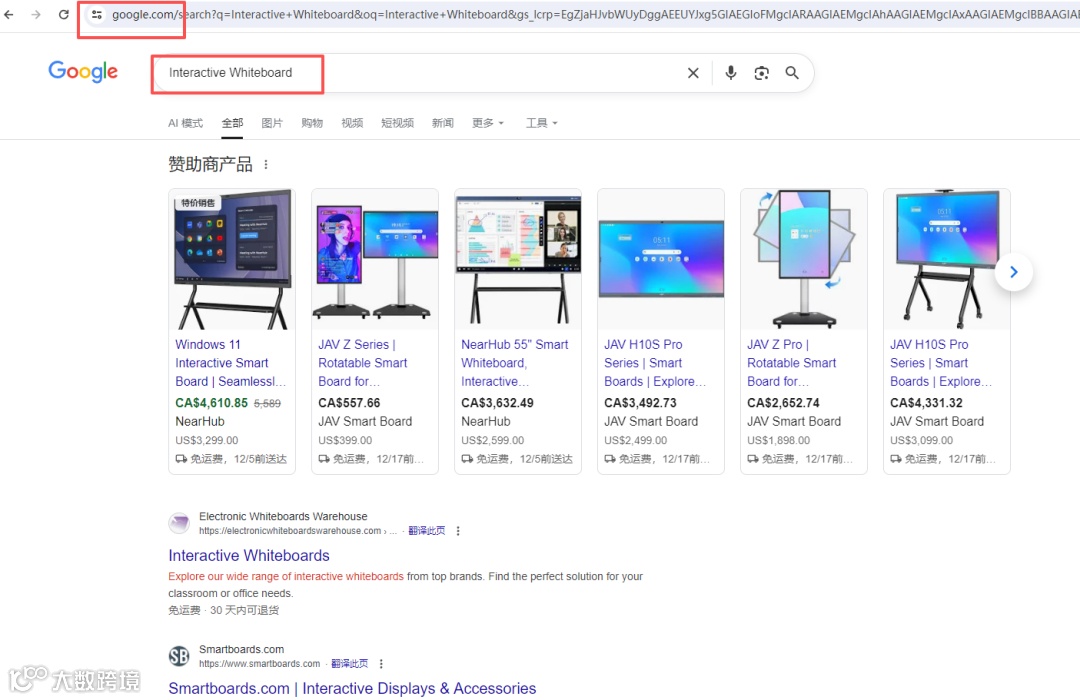Click the CA$3,632.49 price
The width and height of the screenshot is (1080, 700).
(497, 402)
